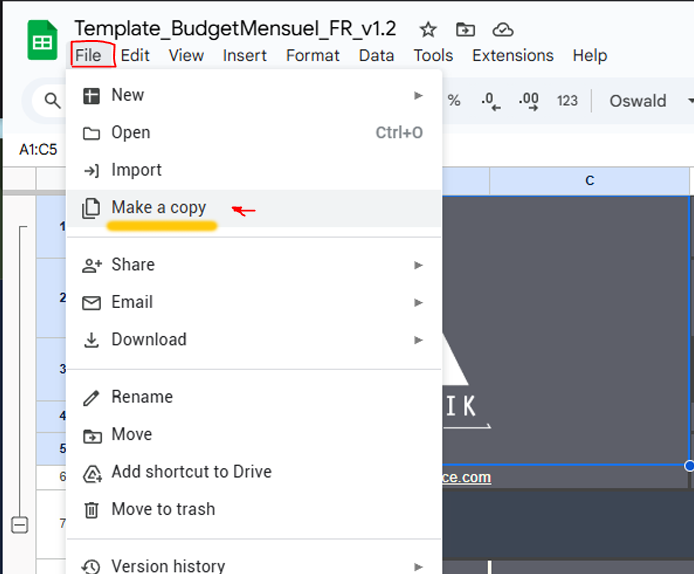
Task: Open the hyperlink ending in ce.com
Action: (467, 477)
